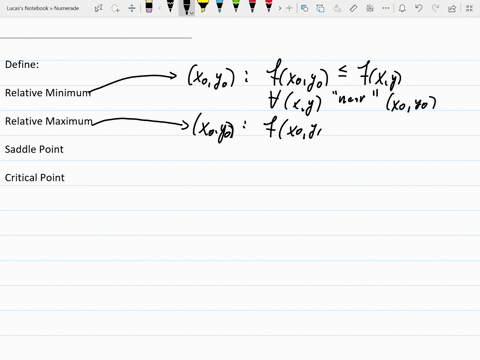
Task: Open the notifications bell
Action: [x=402, y=8]
